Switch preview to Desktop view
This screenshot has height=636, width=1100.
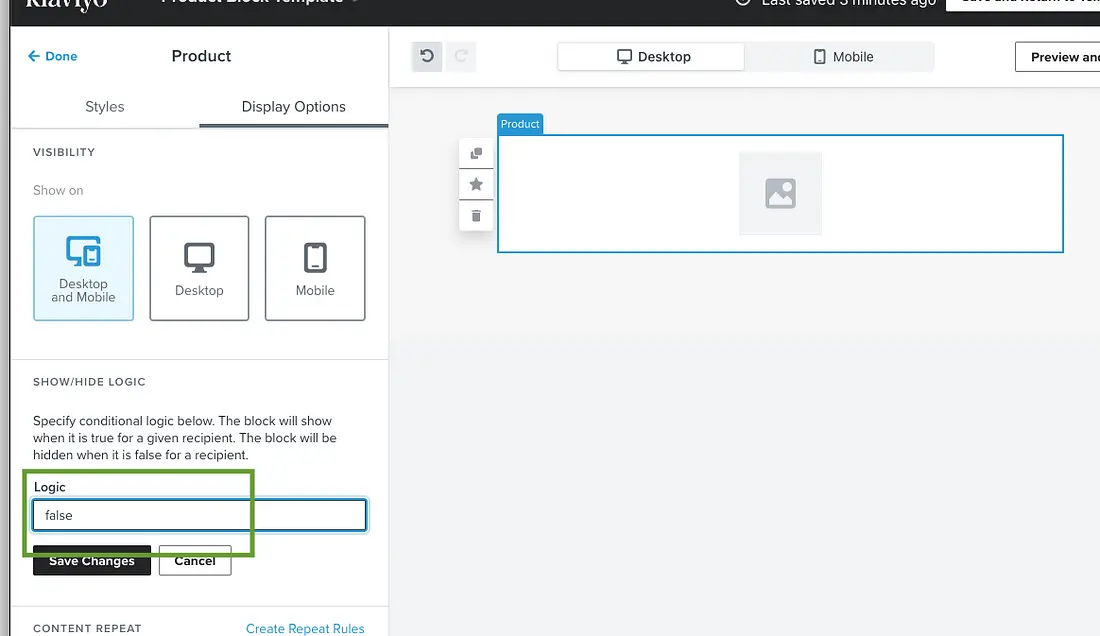pos(652,57)
